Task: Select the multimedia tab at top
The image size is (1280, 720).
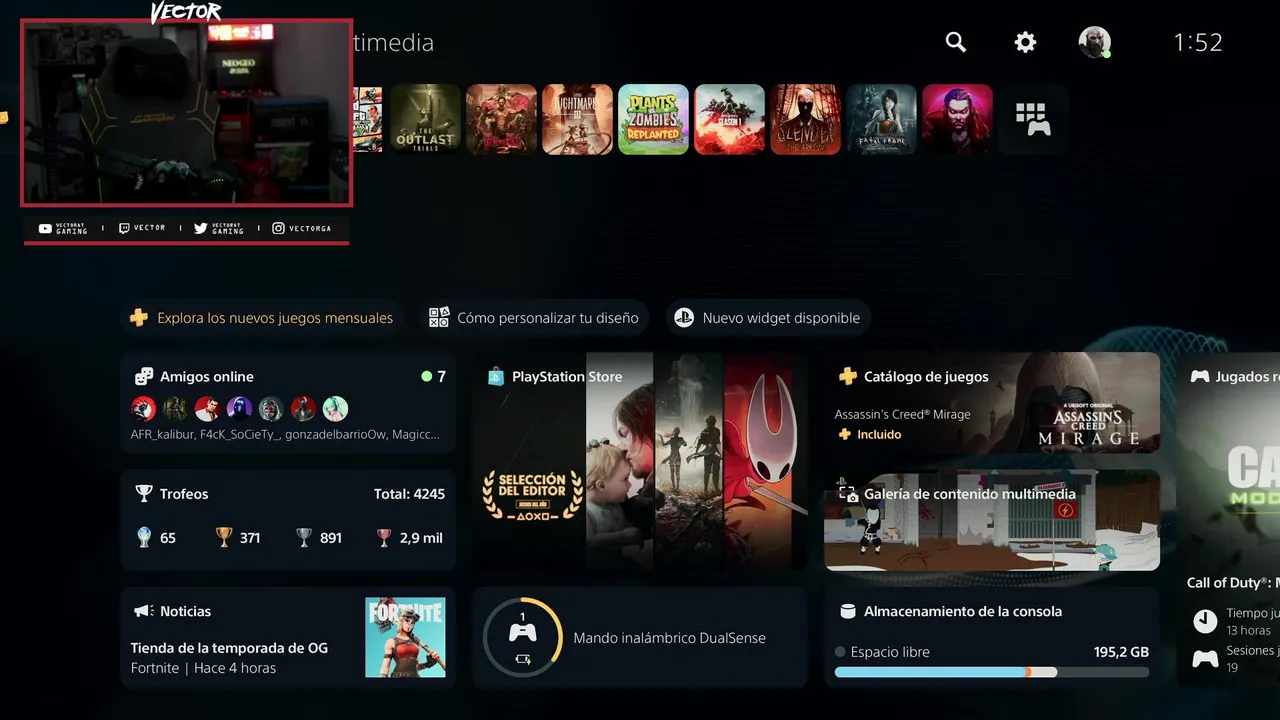Action: [x=394, y=42]
